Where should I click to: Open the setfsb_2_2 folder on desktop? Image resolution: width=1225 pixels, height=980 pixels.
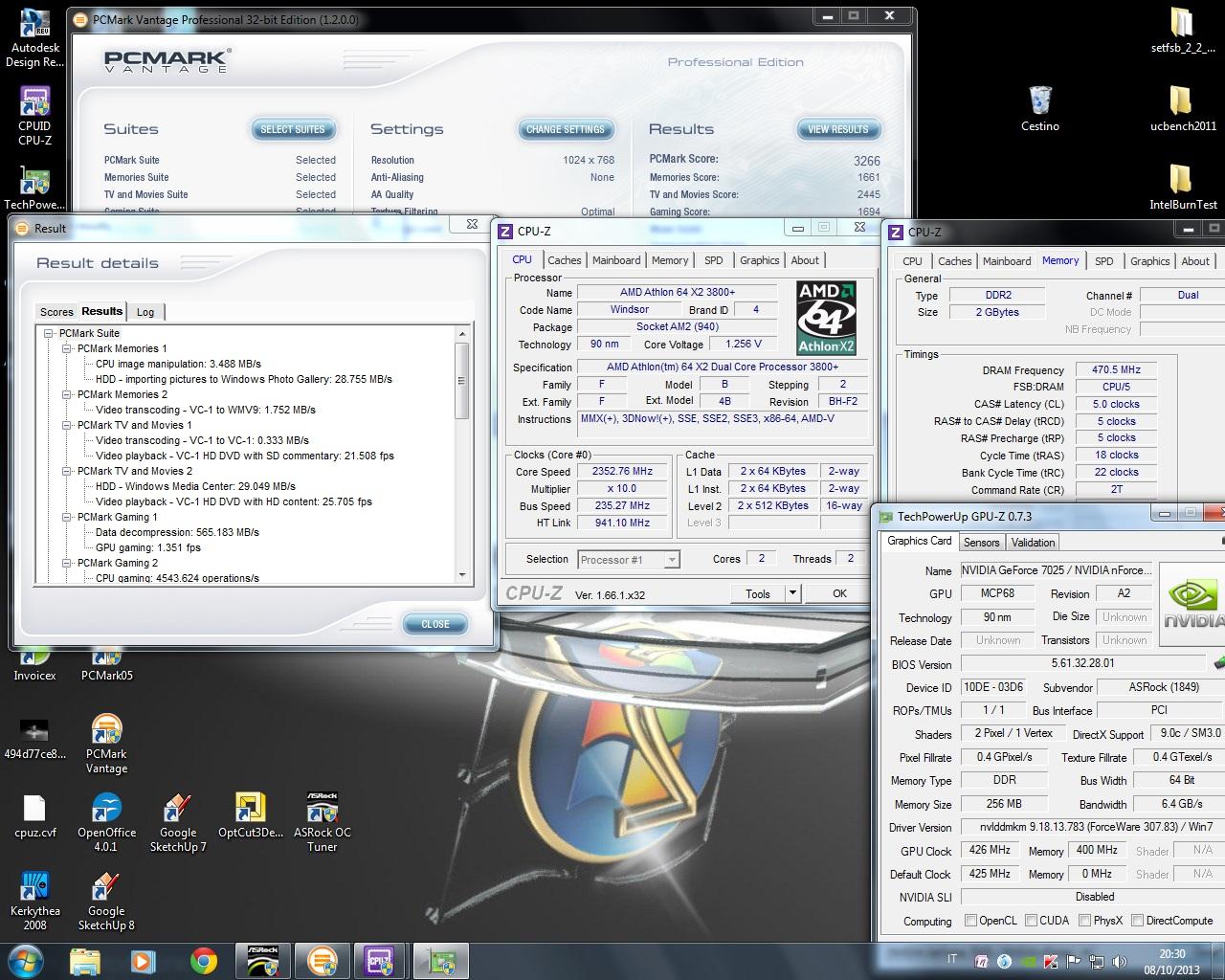point(1183,32)
